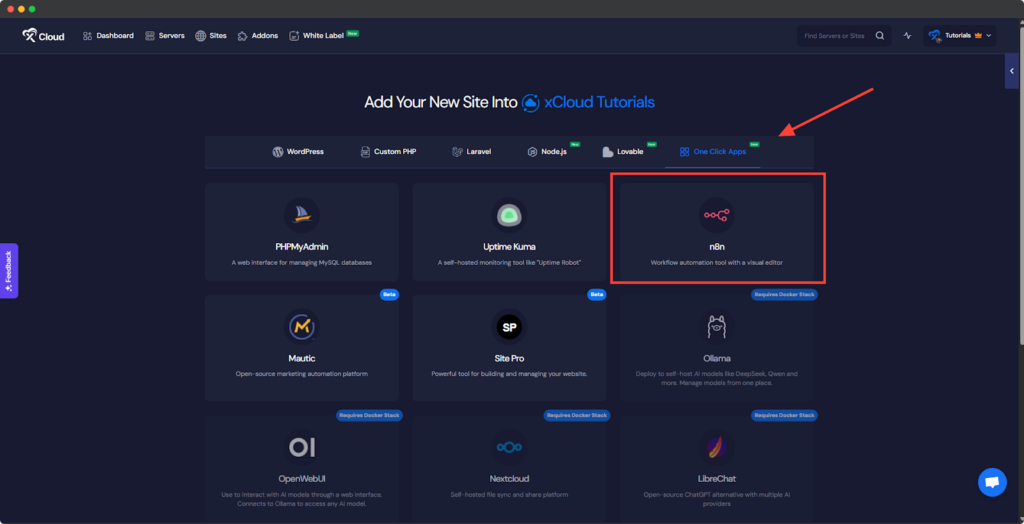Select the Nextcloud app card

(509, 464)
